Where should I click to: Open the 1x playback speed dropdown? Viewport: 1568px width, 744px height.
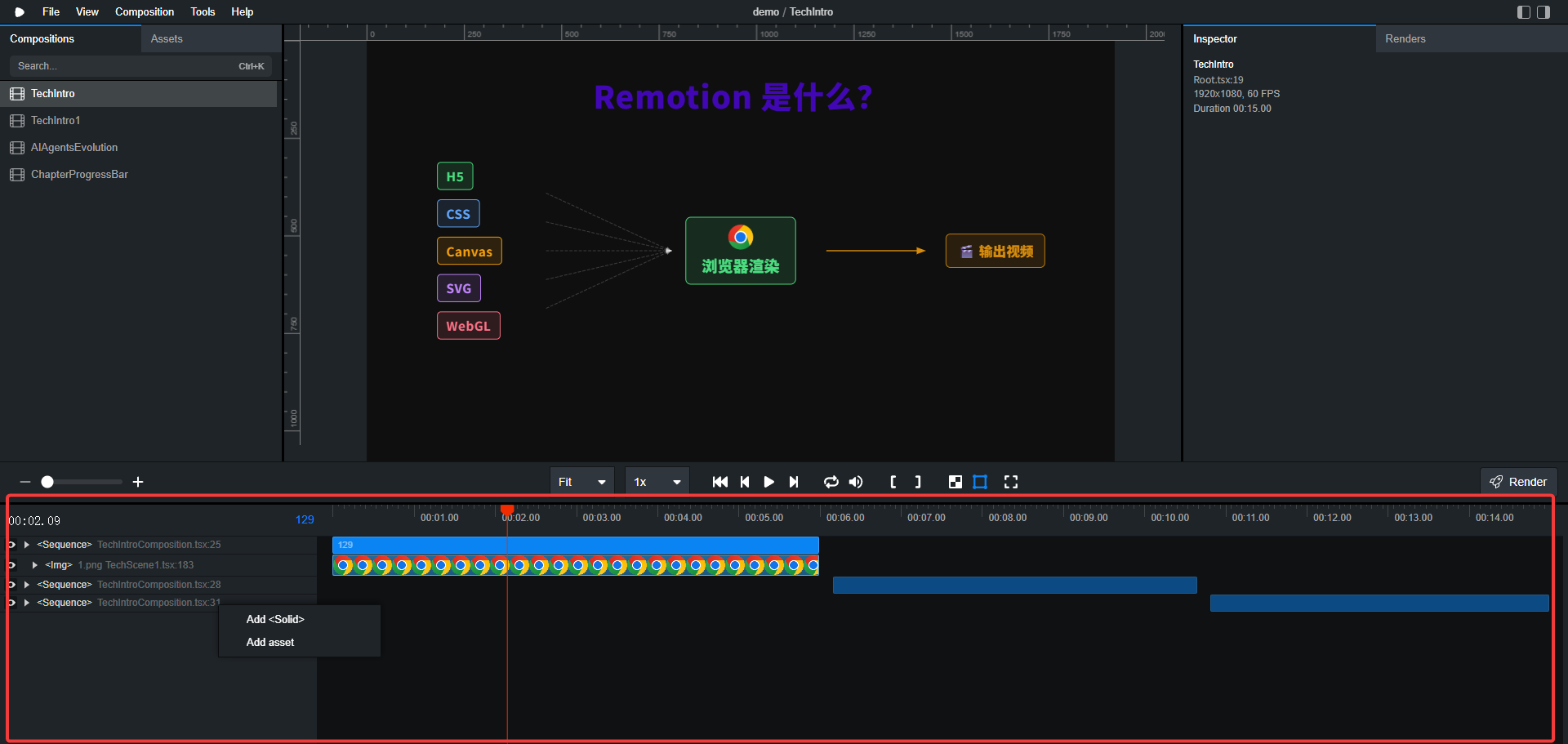click(657, 482)
